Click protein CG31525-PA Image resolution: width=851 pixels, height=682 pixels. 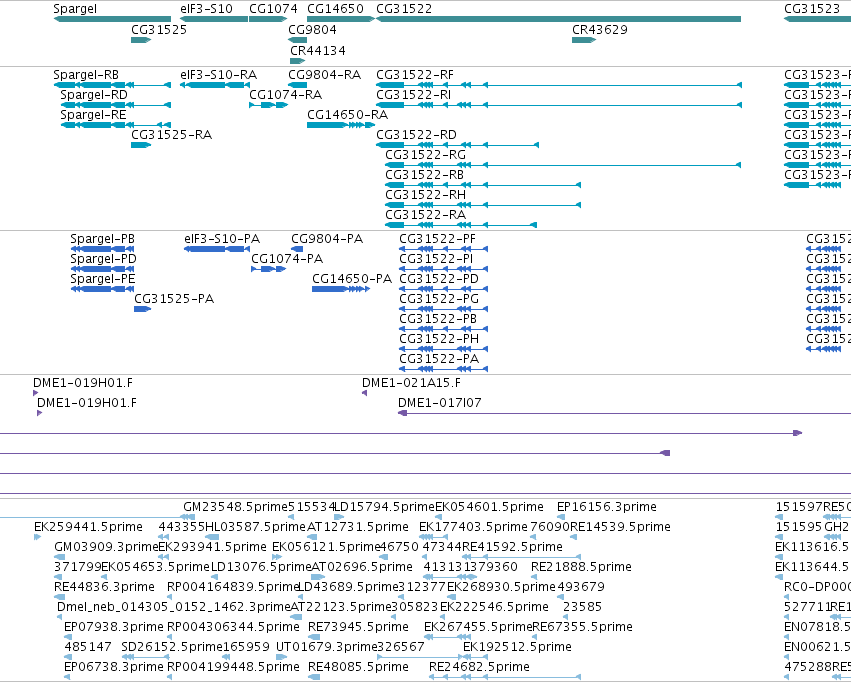[143, 309]
